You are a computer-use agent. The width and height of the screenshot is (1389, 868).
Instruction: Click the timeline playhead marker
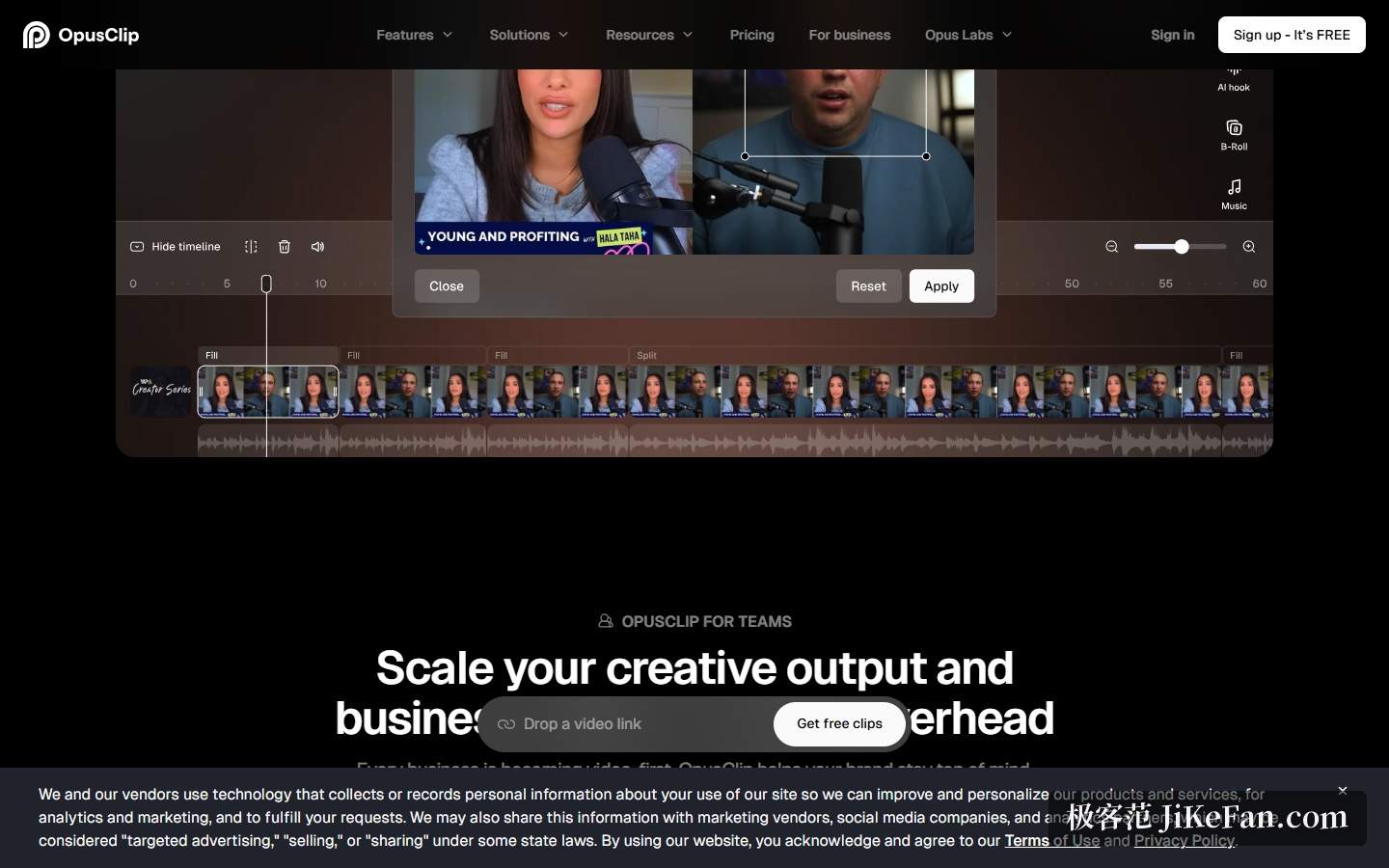coord(266,284)
